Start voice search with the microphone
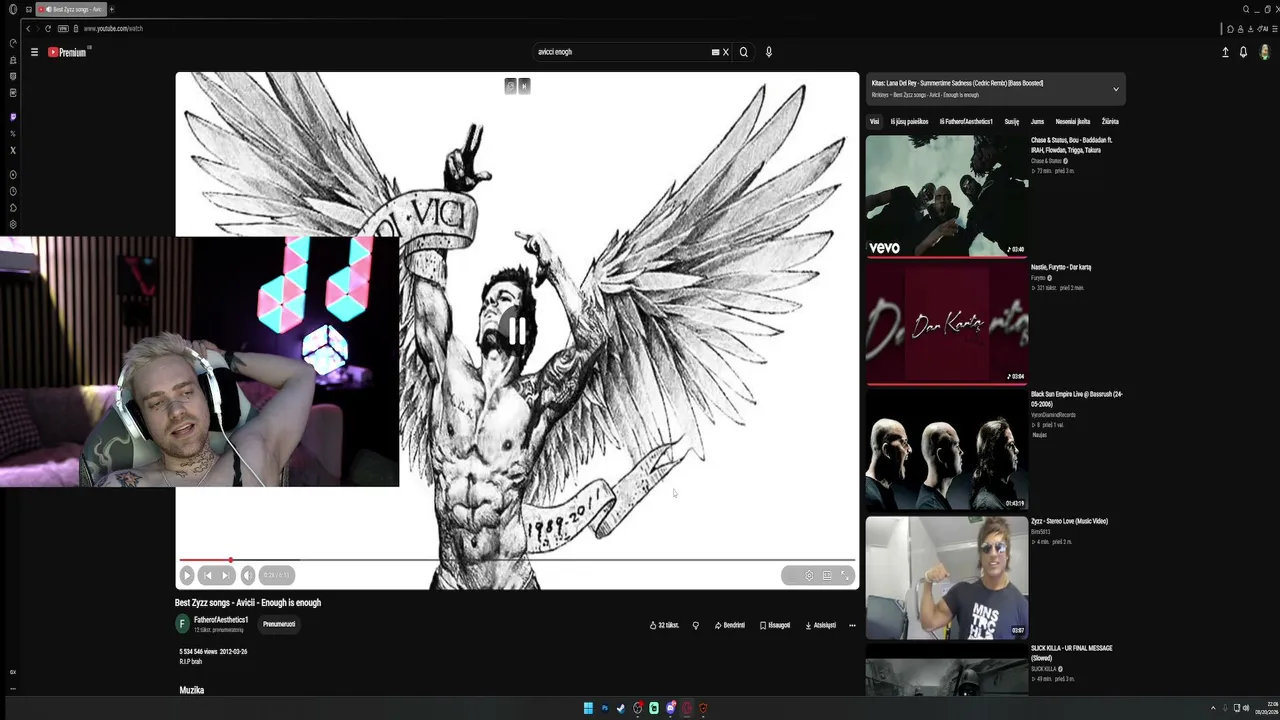The height and width of the screenshot is (720, 1280). pyautogui.click(x=769, y=52)
